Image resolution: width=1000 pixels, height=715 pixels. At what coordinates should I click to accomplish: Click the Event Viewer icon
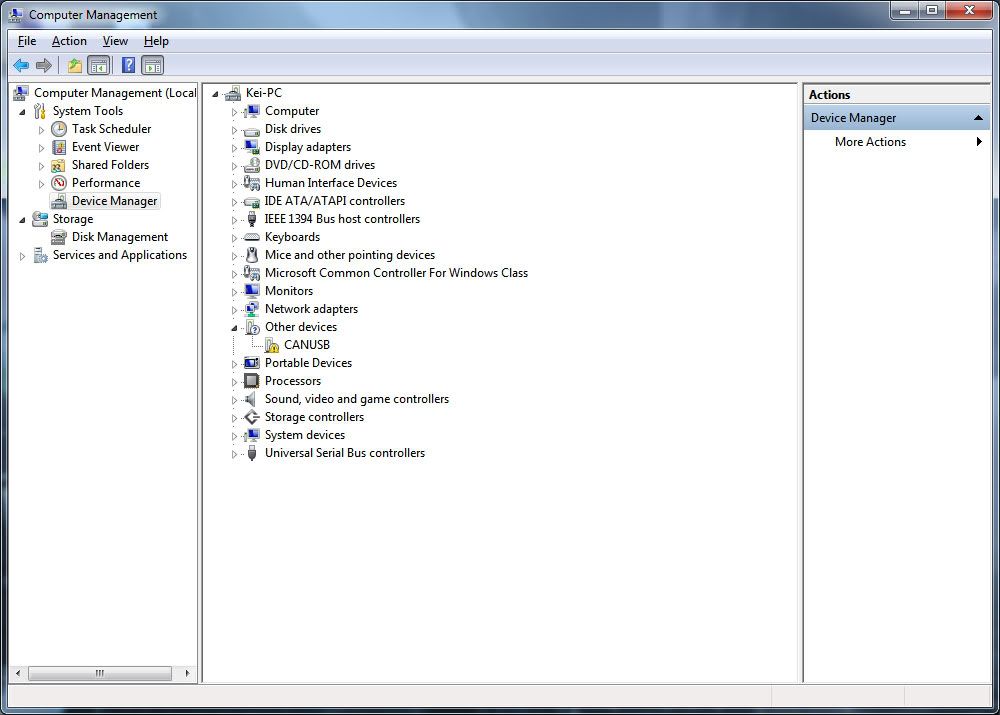click(x=59, y=147)
